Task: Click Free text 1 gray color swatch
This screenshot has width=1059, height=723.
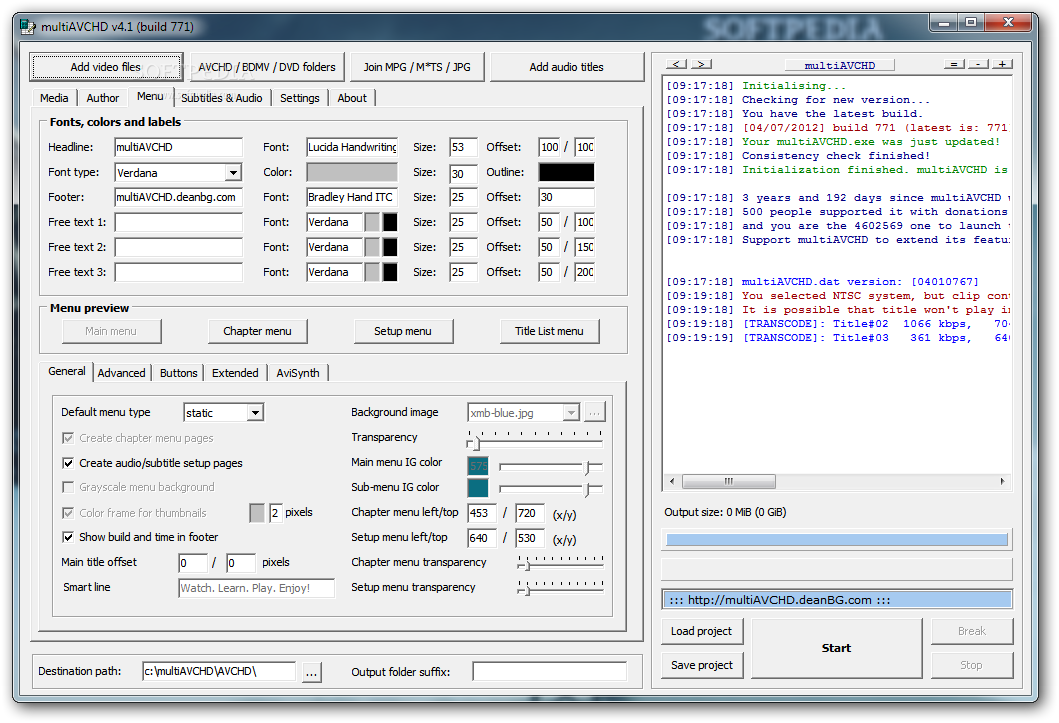Action: 372,222
